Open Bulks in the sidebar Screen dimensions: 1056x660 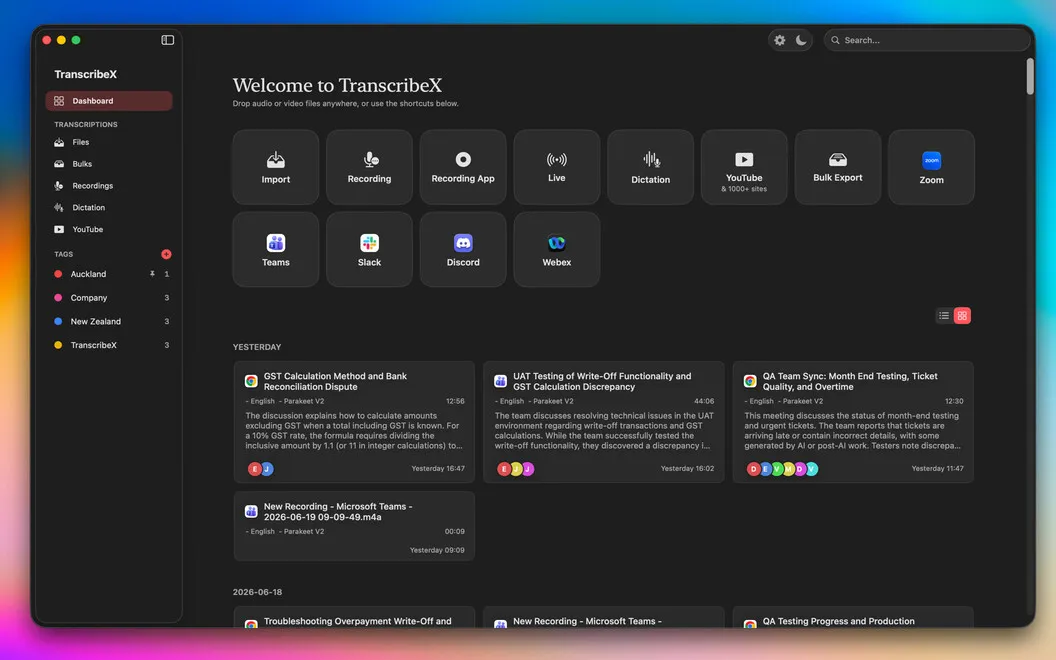point(109,164)
